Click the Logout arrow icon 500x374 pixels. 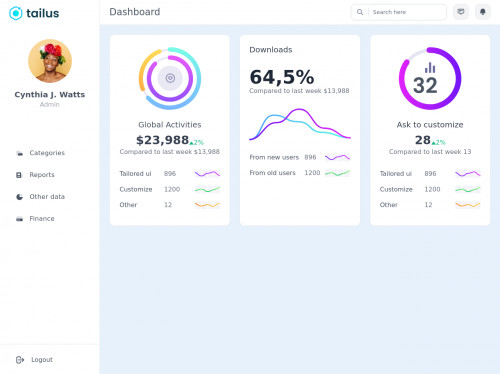[x=20, y=360]
